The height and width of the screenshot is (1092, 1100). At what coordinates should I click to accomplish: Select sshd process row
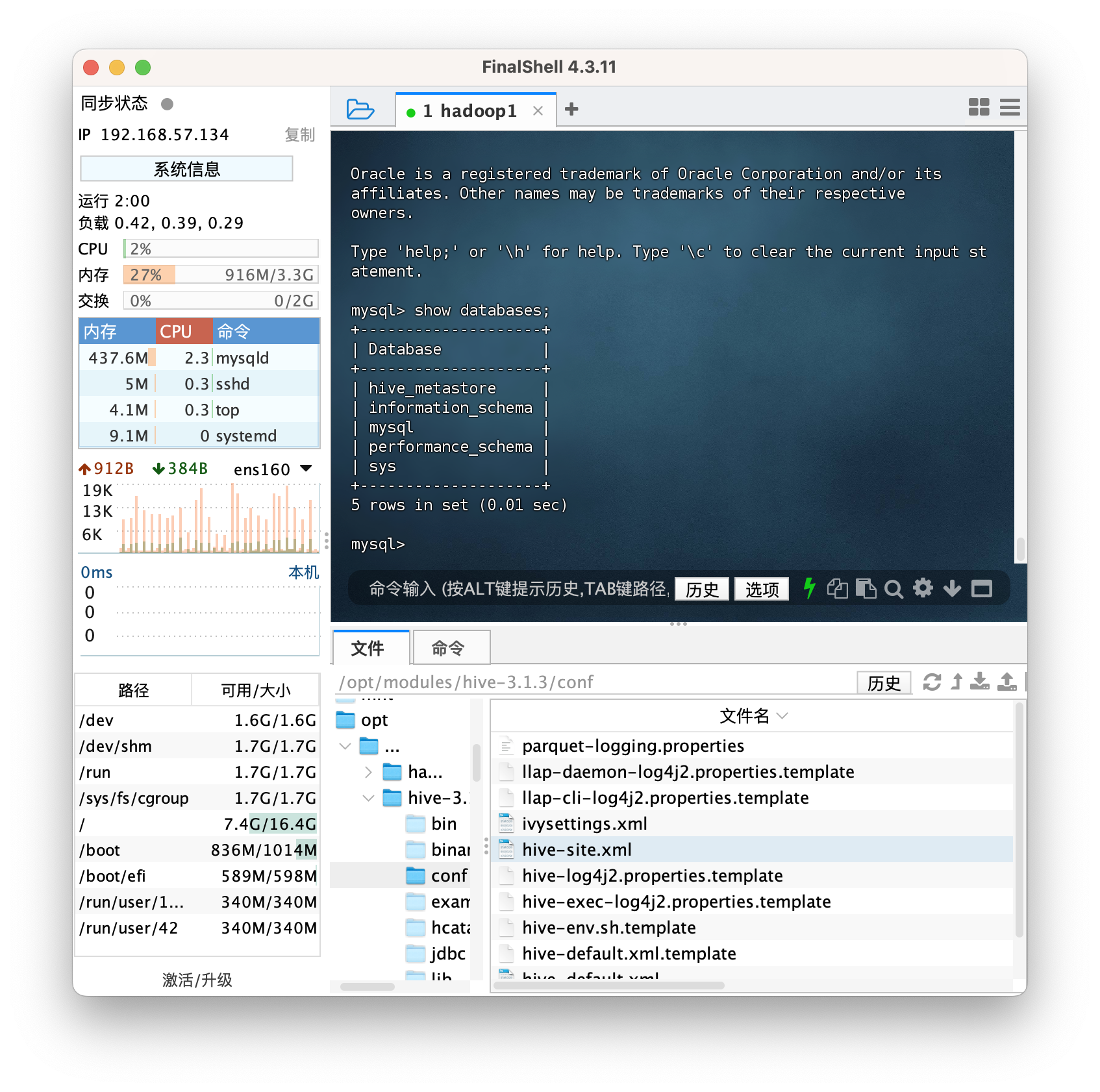click(199, 384)
